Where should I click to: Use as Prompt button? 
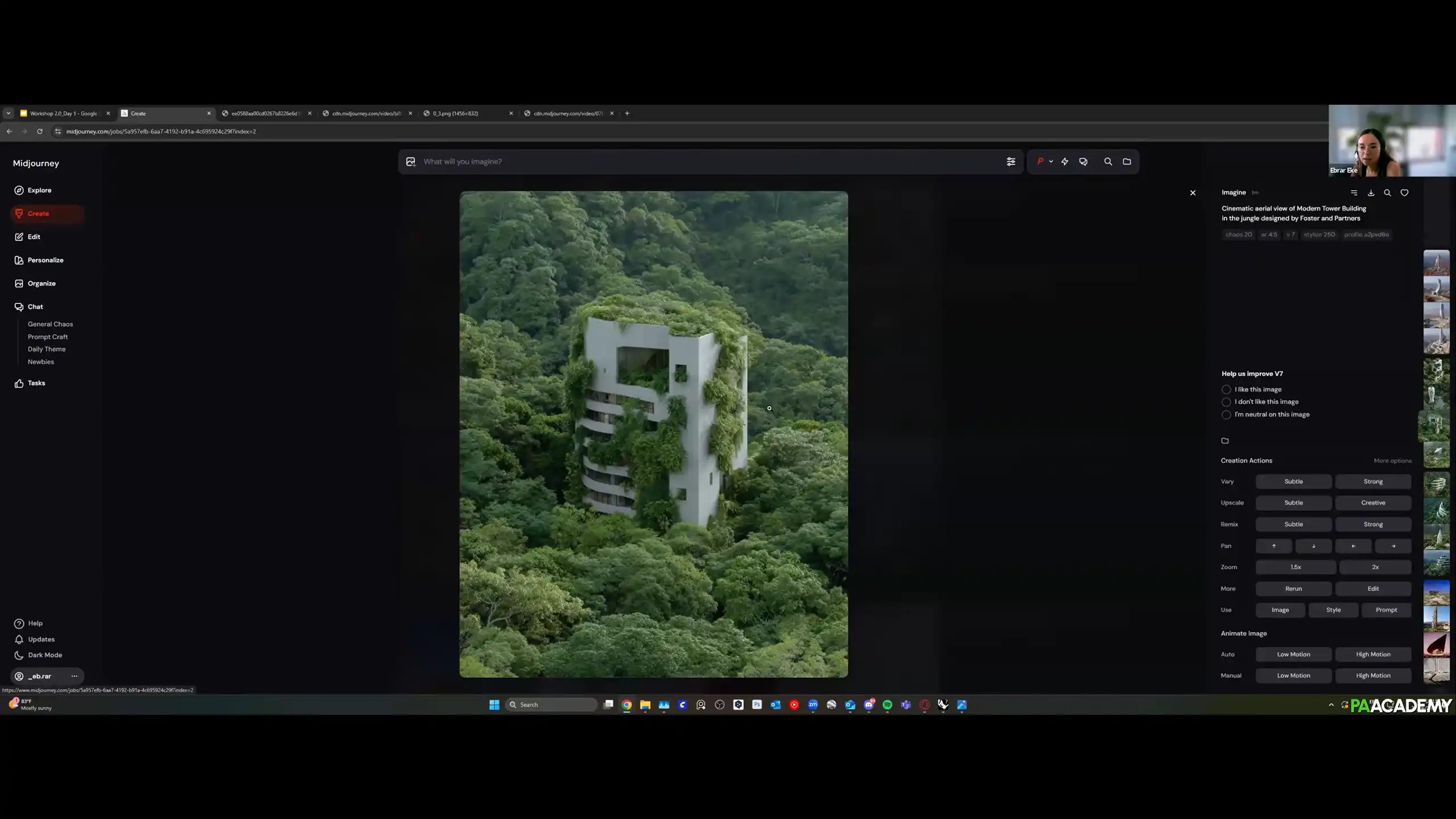point(1386,610)
